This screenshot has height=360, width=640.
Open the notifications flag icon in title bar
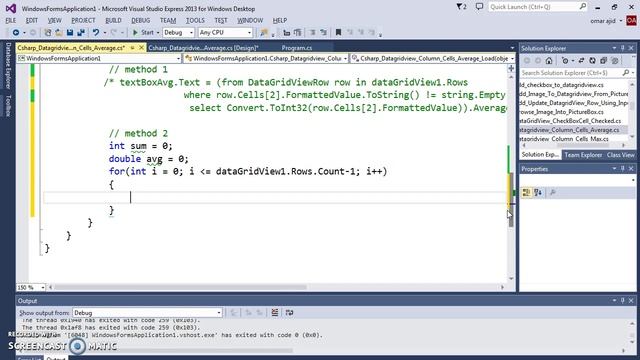pyautogui.click(x=461, y=7)
